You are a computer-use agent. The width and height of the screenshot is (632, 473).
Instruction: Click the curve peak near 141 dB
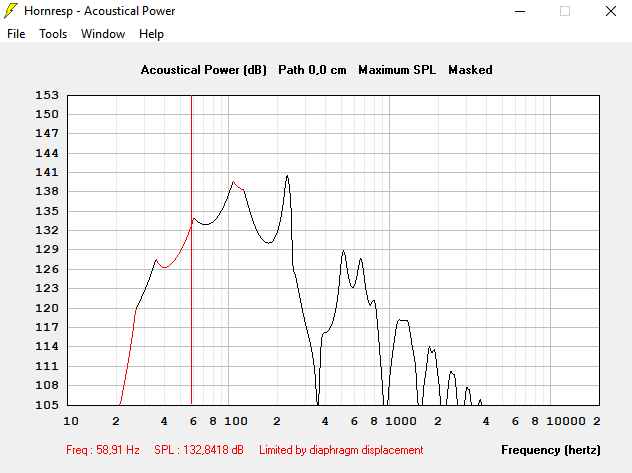287,176
